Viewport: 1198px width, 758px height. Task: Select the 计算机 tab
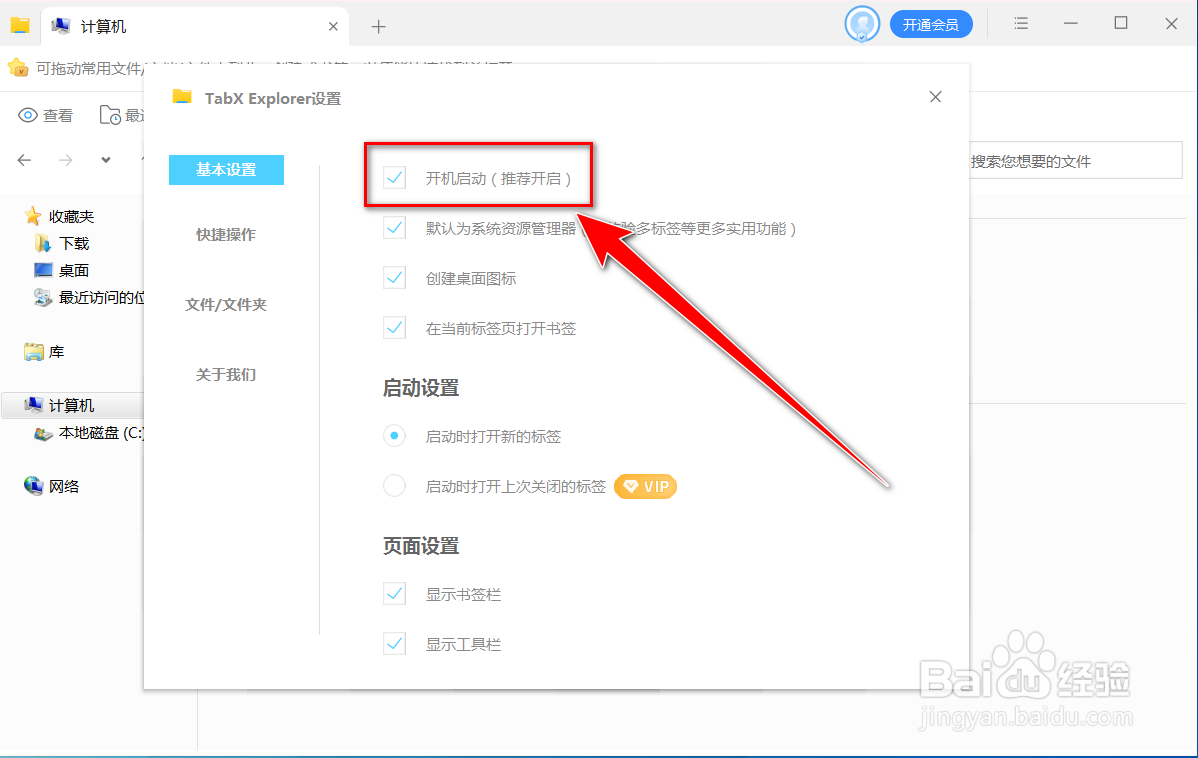coord(195,27)
